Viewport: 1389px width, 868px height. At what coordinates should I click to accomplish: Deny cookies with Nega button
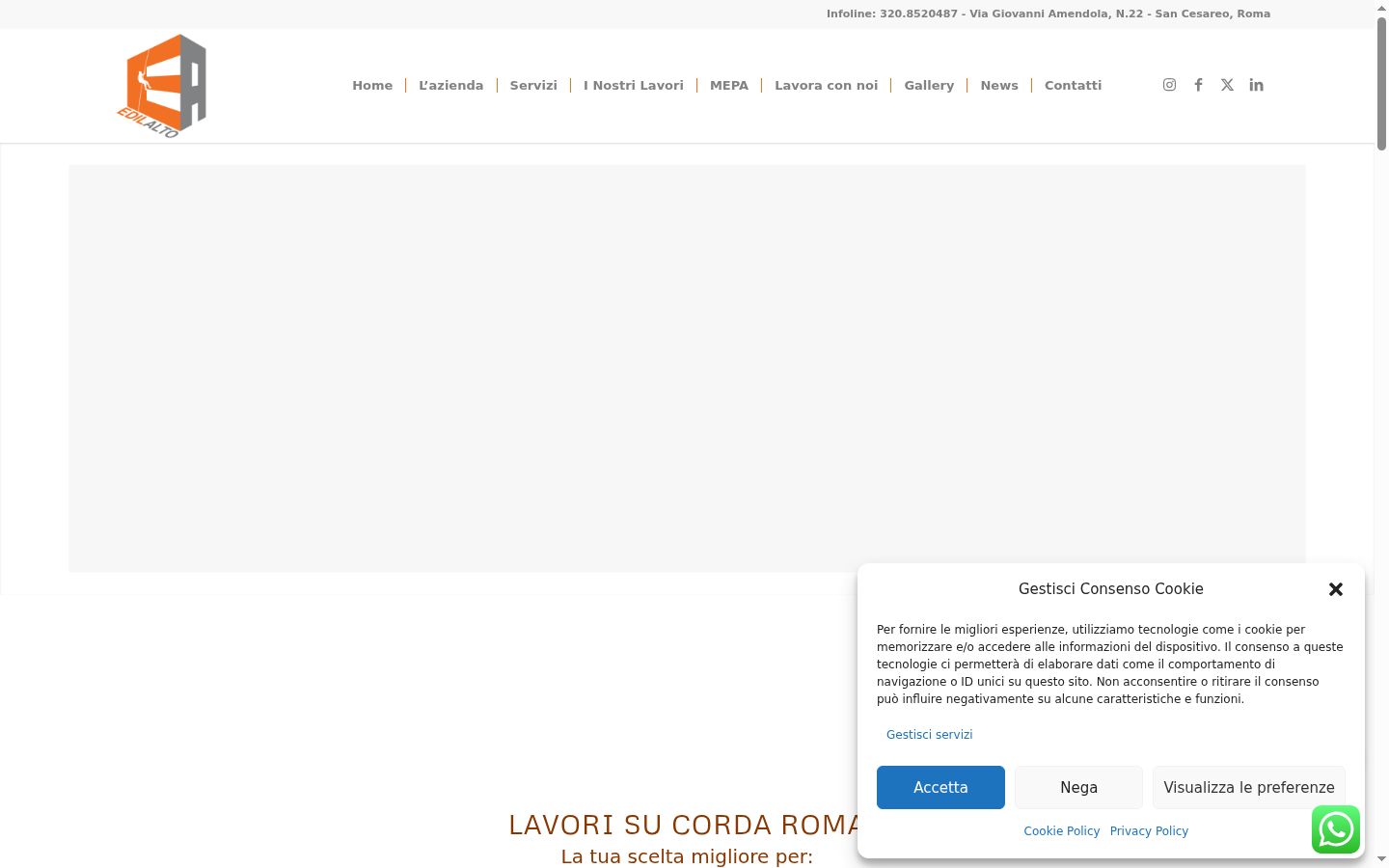pos(1078,787)
